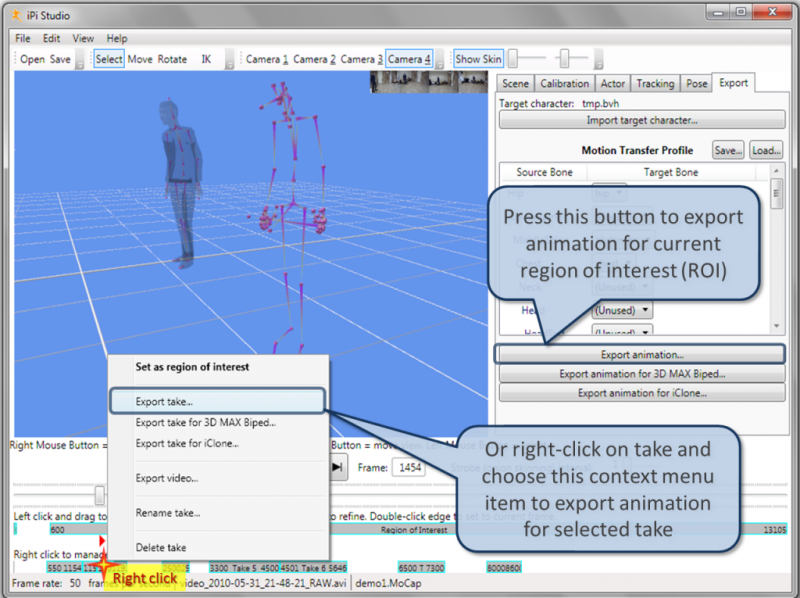Activate the Move tool
Image resolution: width=800 pixels, height=598 pixels.
coord(140,59)
